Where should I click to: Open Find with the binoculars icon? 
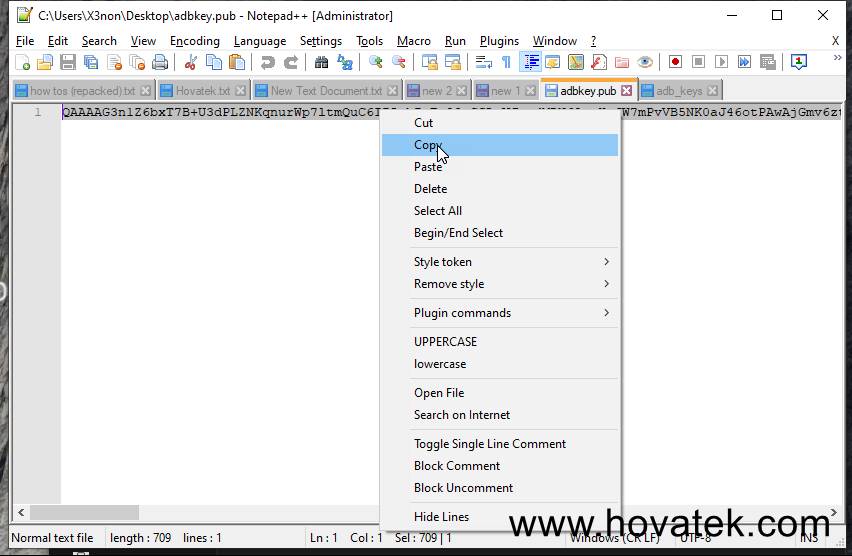pos(321,63)
